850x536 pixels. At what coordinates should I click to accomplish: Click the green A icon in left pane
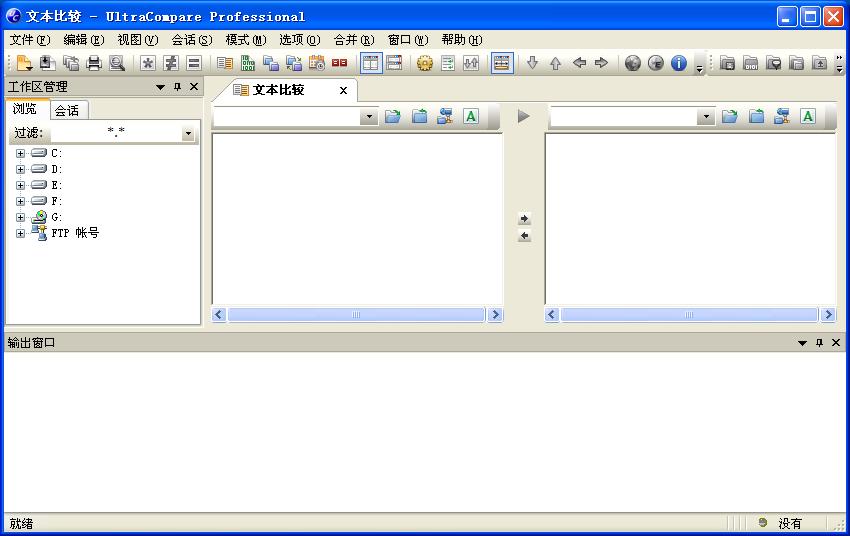click(471, 116)
